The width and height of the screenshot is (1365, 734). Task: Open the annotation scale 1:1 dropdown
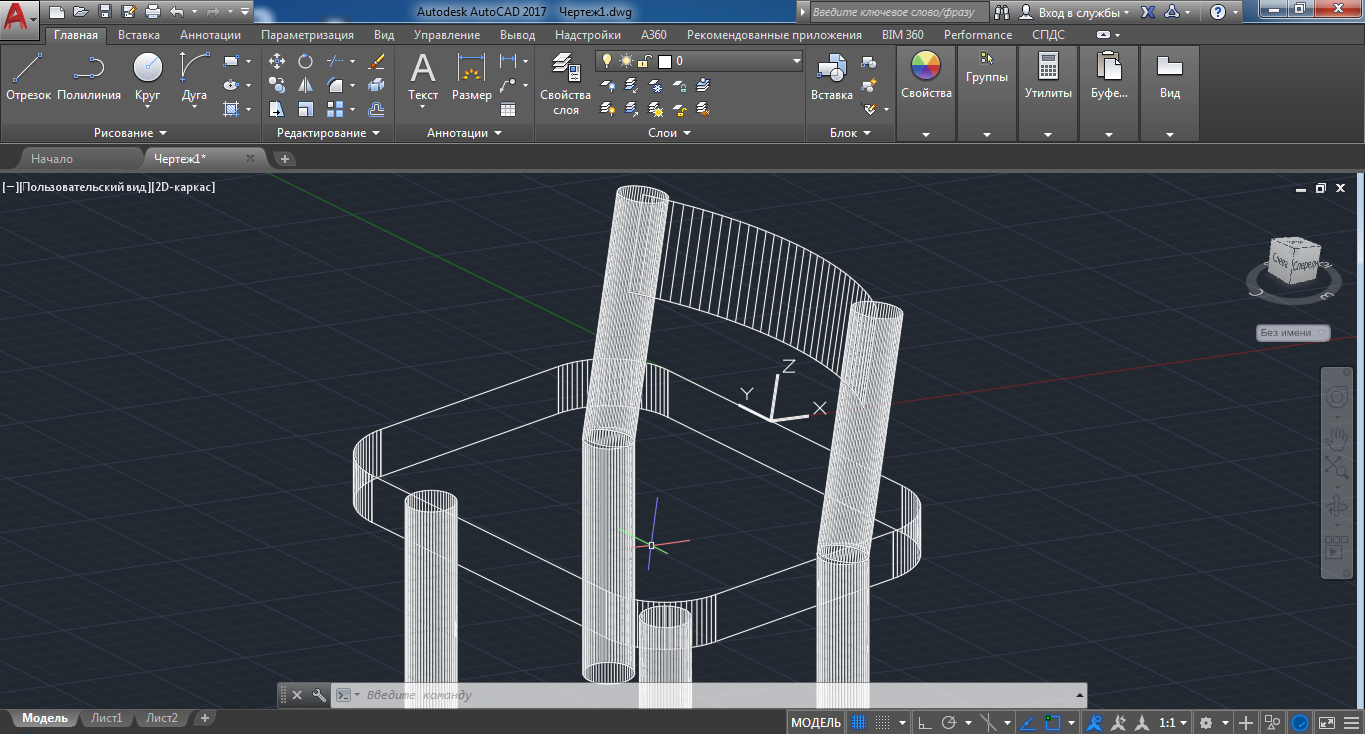(1173, 722)
